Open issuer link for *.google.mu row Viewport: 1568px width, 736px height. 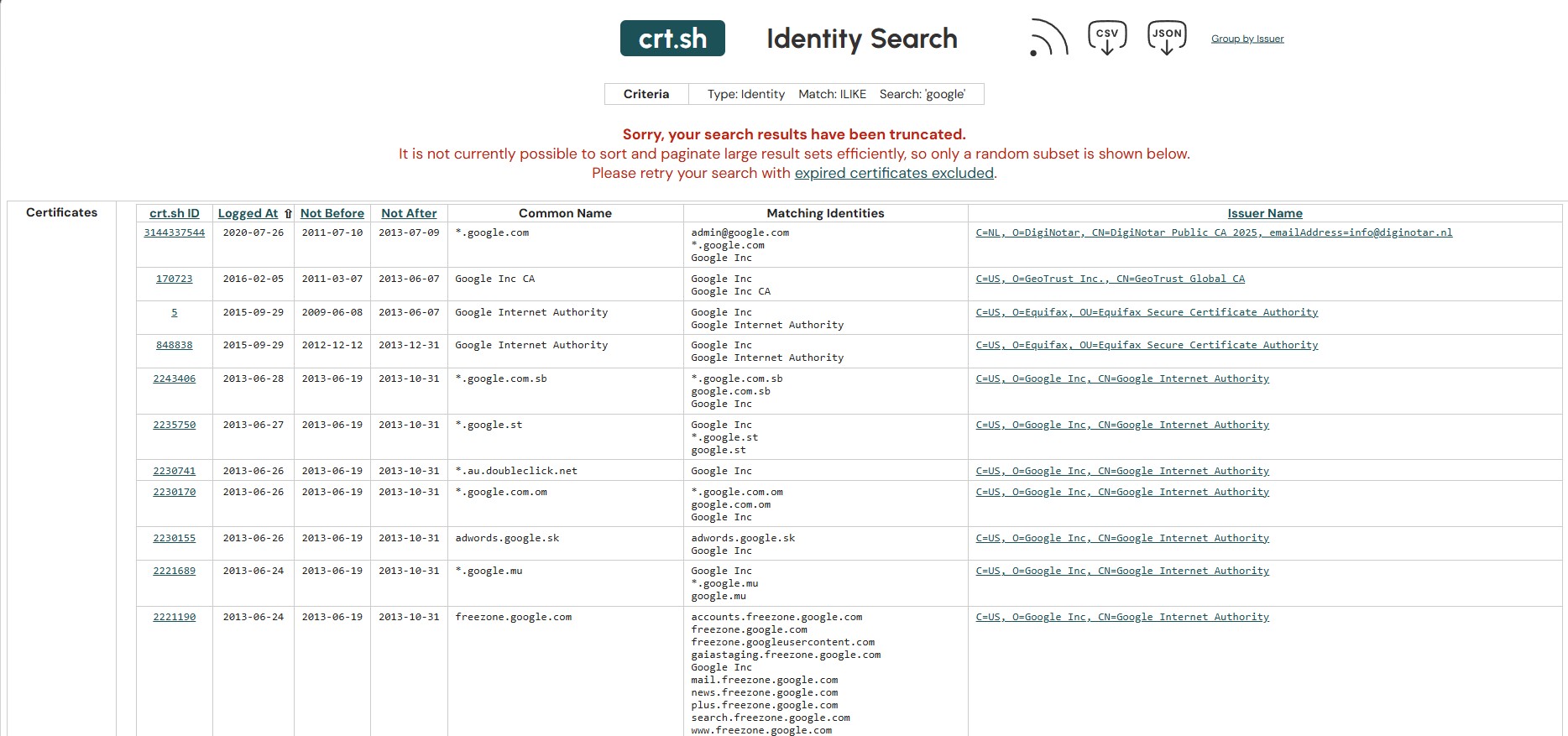click(x=1122, y=571)
